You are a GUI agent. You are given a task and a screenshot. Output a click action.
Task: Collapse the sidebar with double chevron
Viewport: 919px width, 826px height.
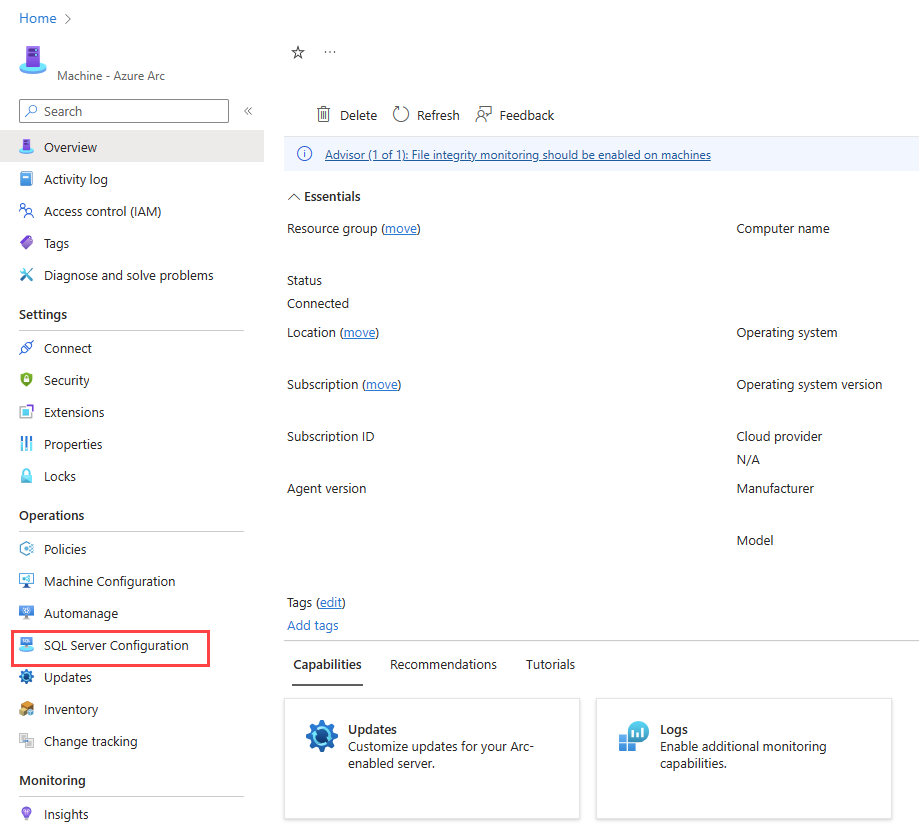[248, 111]
